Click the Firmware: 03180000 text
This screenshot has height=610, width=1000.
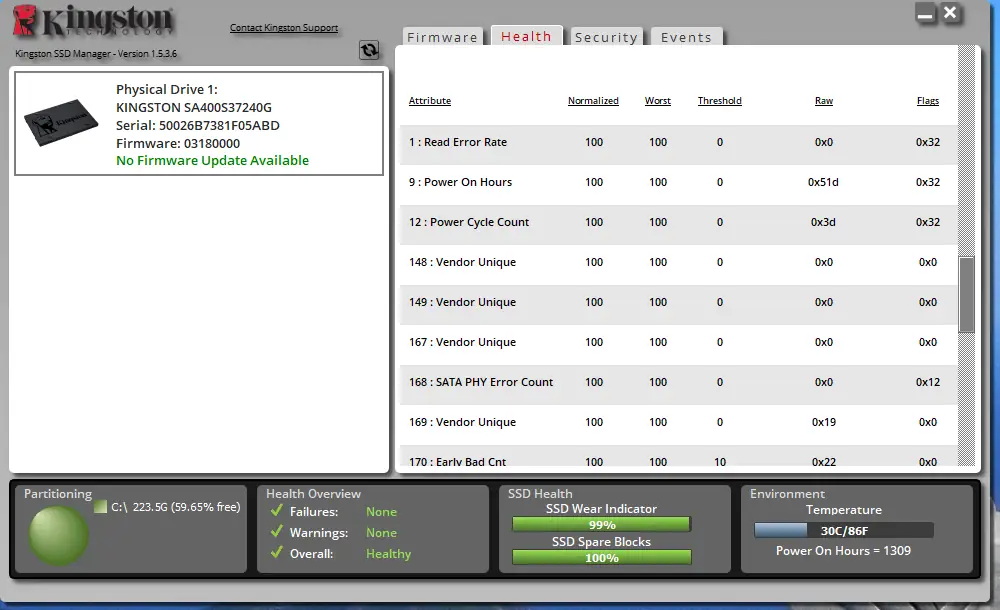178,144
